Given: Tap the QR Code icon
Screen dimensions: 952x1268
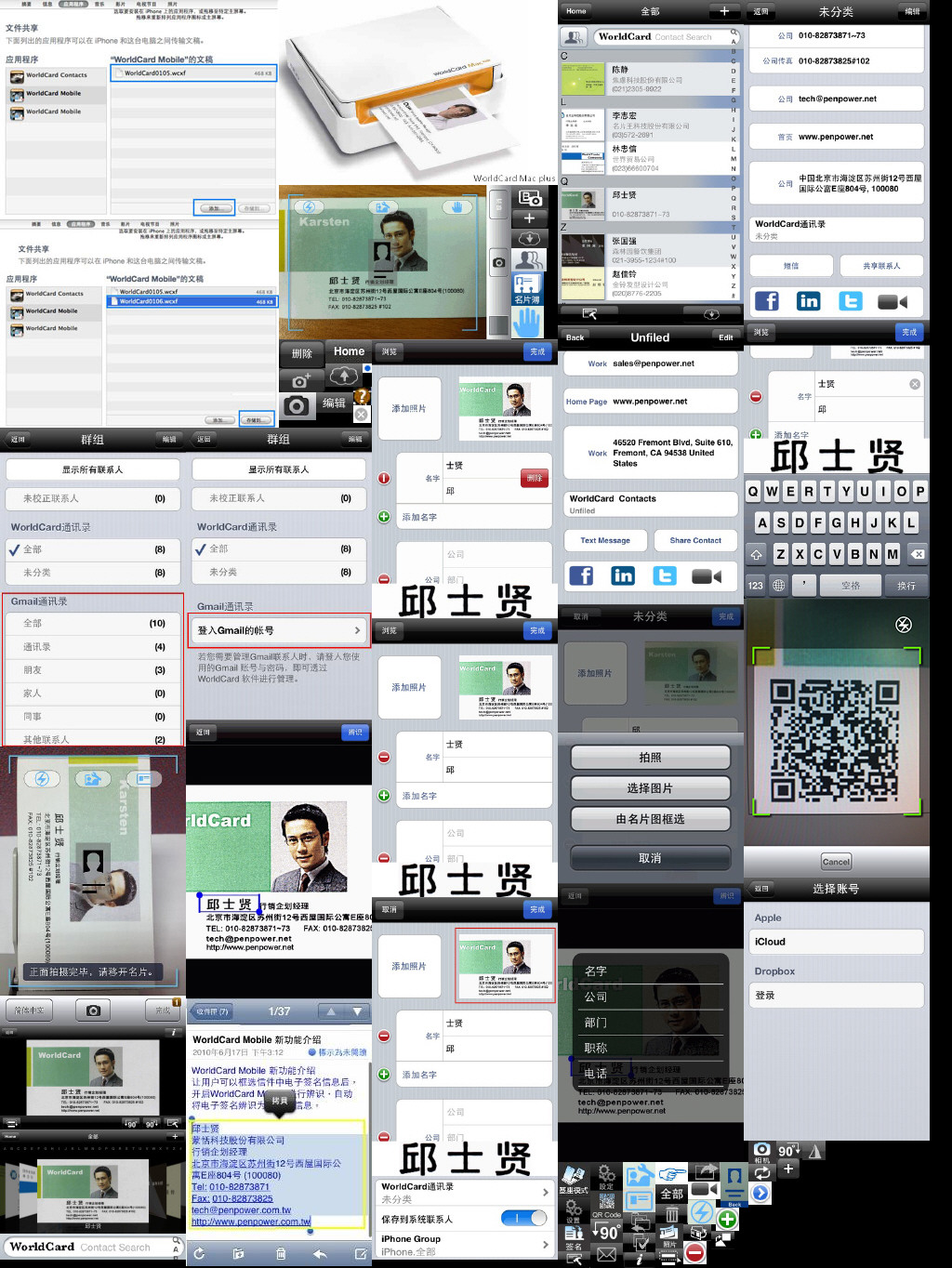Looking at the screenshot, I should 606,1203.
